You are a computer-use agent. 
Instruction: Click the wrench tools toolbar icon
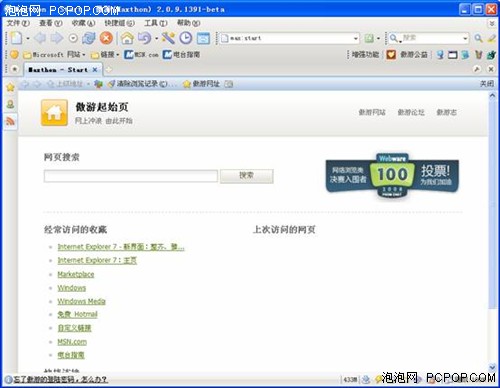click(x=169, y=38)
